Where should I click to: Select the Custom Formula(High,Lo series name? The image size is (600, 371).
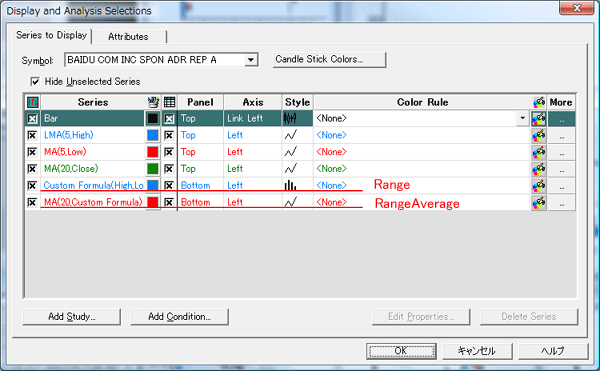pos(93,186)
